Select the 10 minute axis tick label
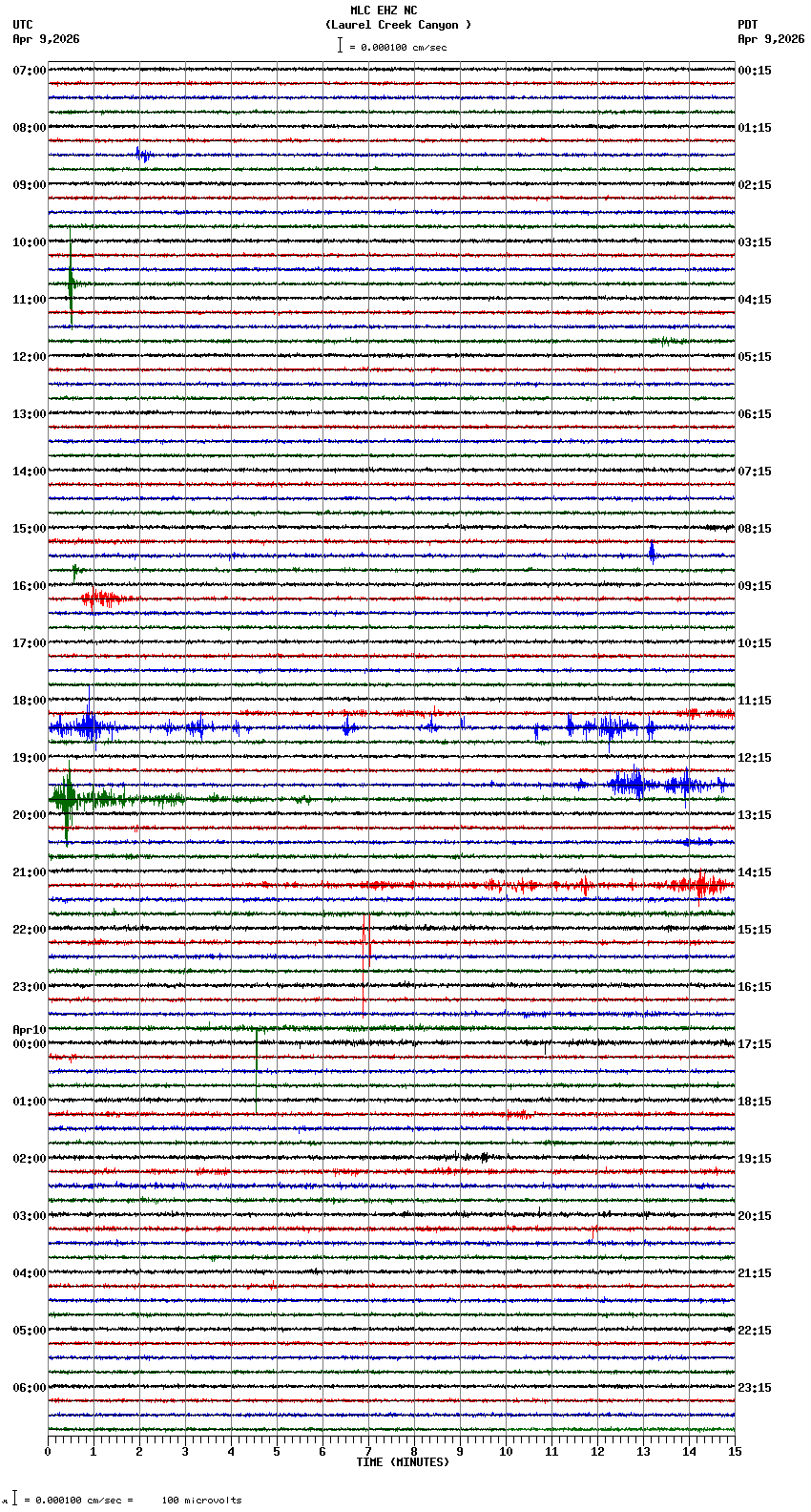This screenshot has height=1512, width=811. pyautogui.click(x=506, y=1452)
